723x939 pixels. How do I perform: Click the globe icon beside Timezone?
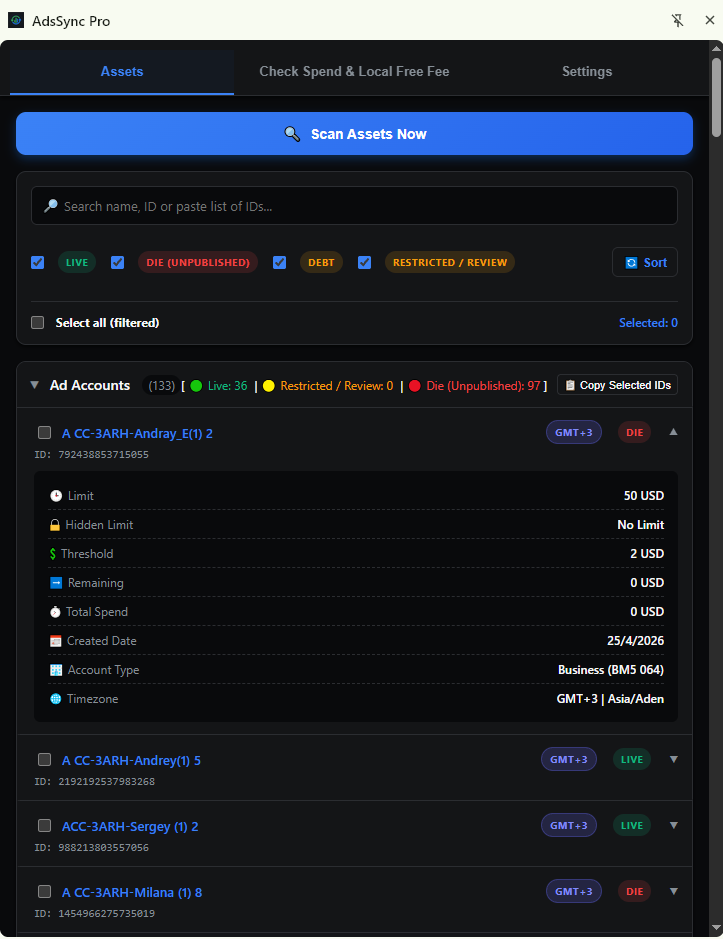(56, 699)
